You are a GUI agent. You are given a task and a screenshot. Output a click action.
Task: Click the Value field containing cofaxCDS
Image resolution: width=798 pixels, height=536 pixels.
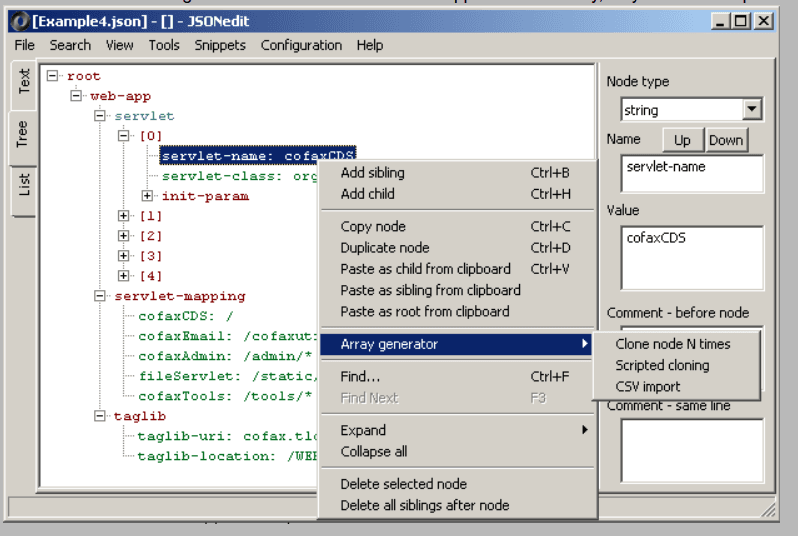point(692,259)
